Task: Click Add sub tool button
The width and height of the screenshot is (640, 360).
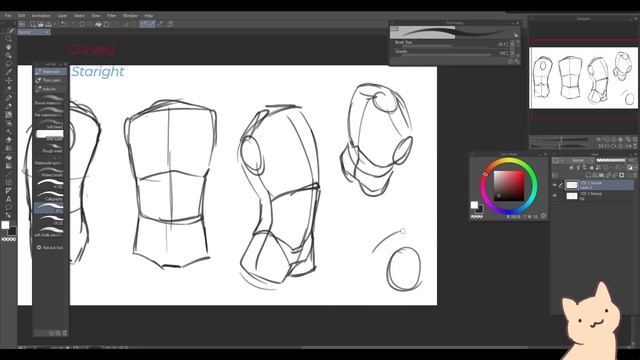Action: pos(50,247)
